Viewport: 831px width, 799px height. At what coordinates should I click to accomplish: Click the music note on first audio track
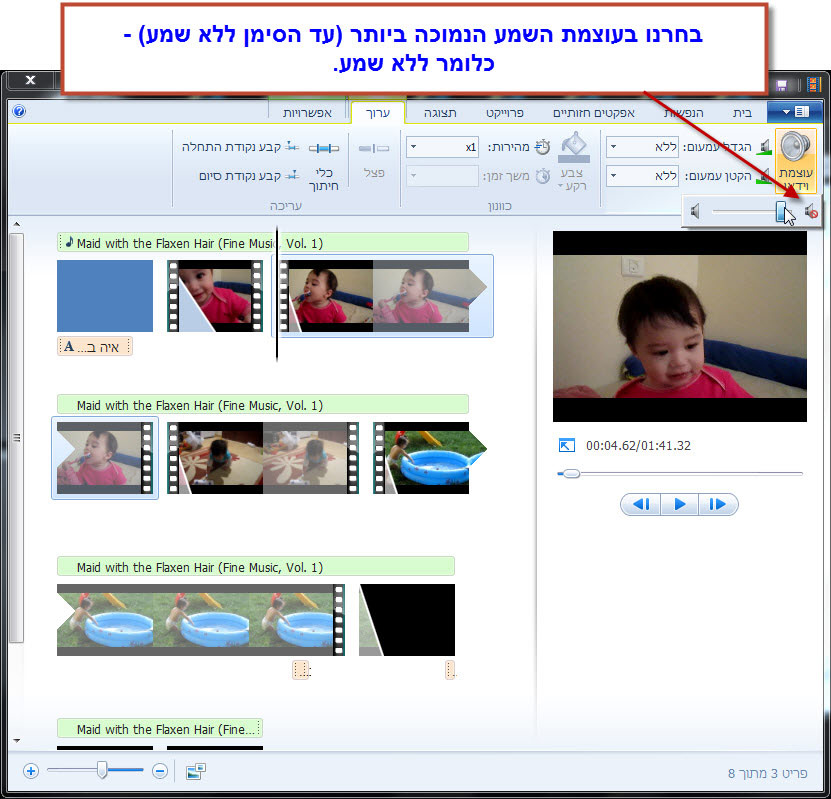[69, 242]
